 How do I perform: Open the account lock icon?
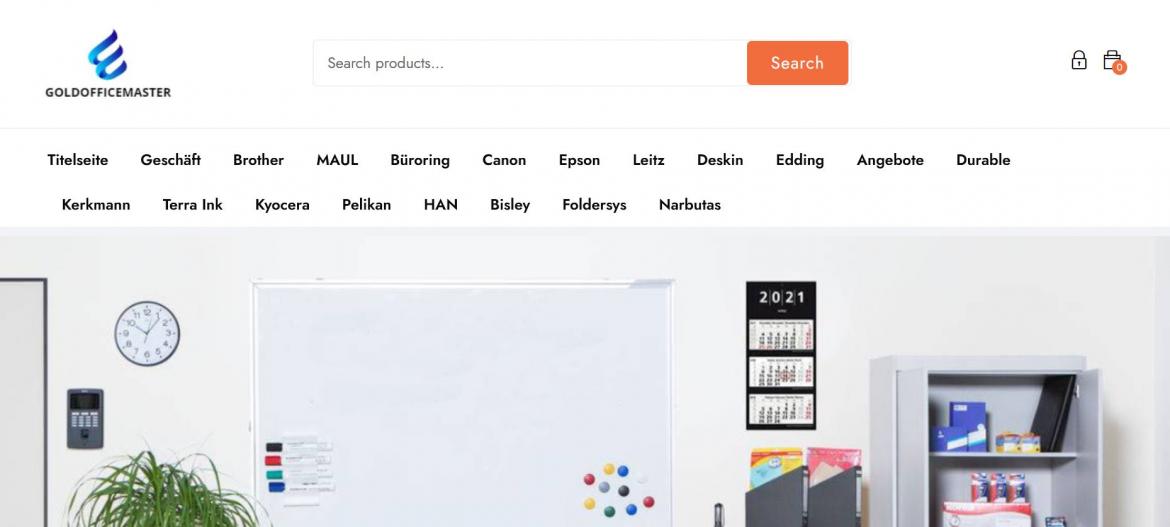pos(1078,60)
